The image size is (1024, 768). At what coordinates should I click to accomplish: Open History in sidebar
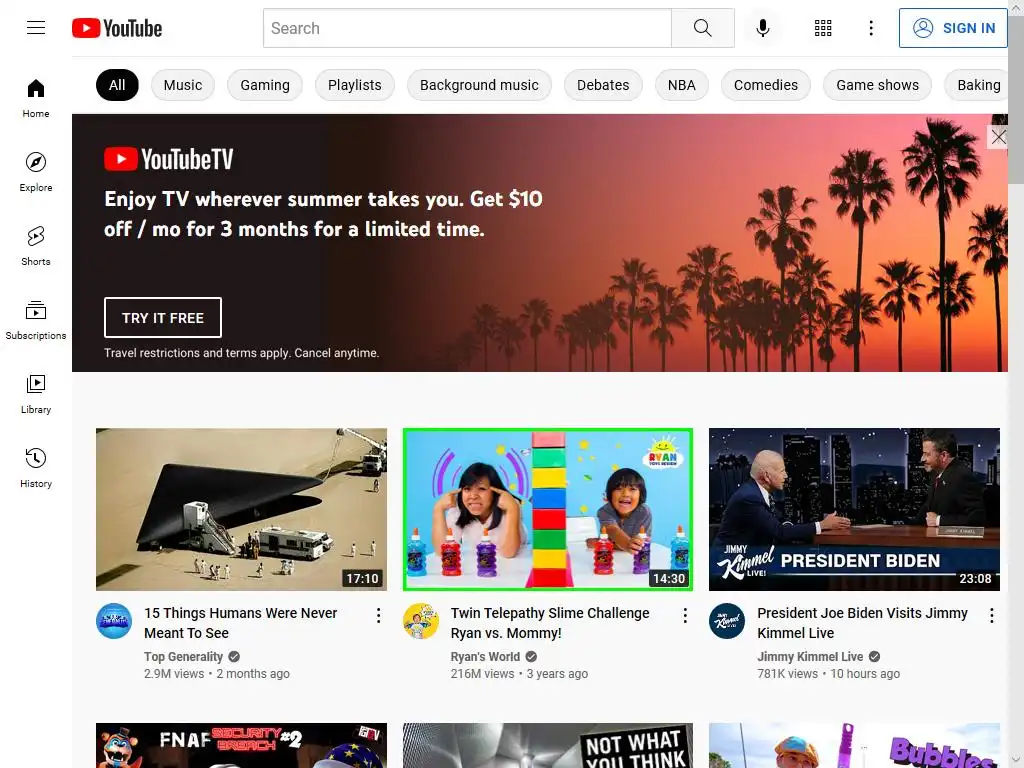(x=36, y=468)
